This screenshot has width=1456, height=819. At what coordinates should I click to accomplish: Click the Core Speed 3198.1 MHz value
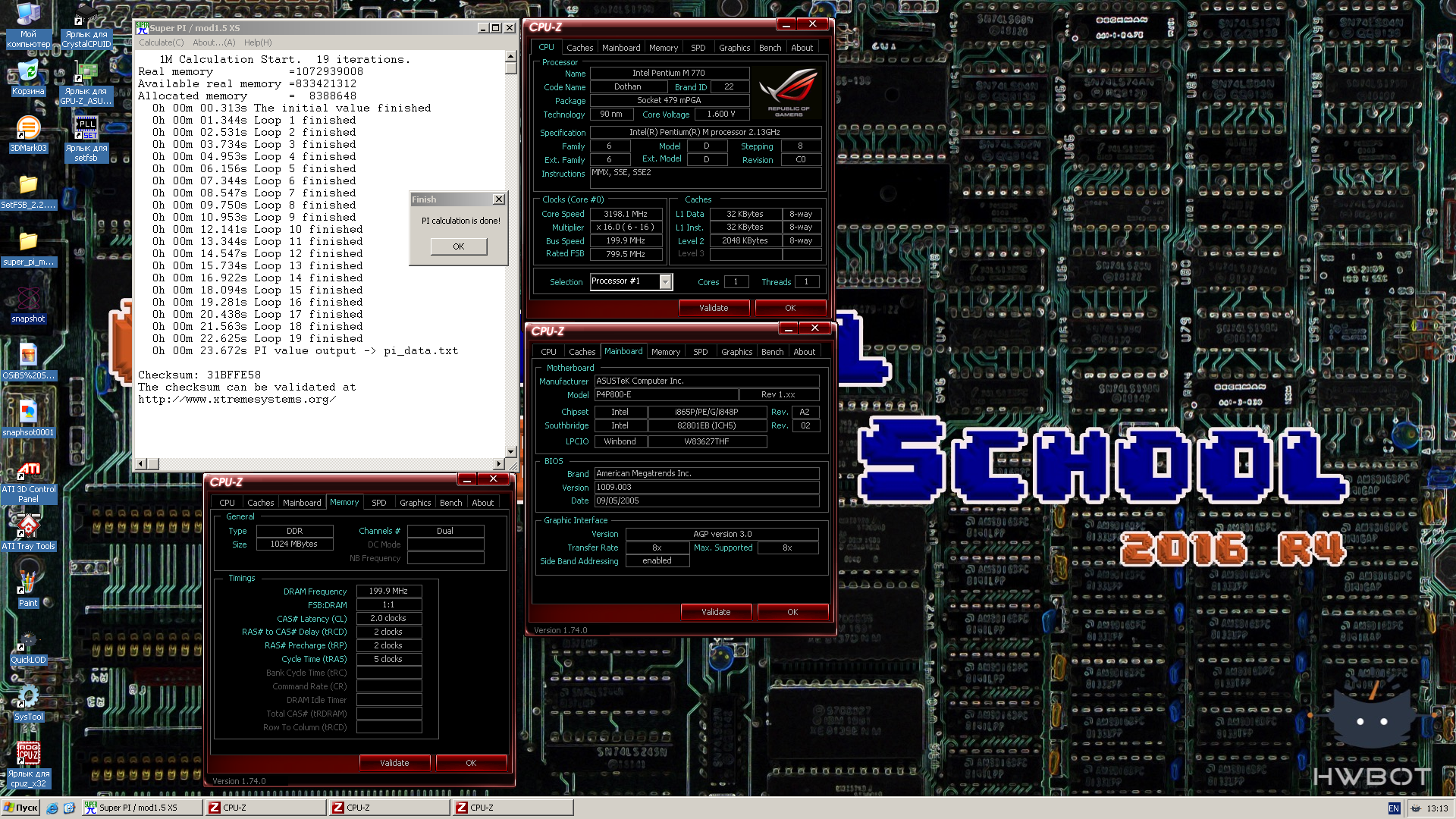coord(626,214)
